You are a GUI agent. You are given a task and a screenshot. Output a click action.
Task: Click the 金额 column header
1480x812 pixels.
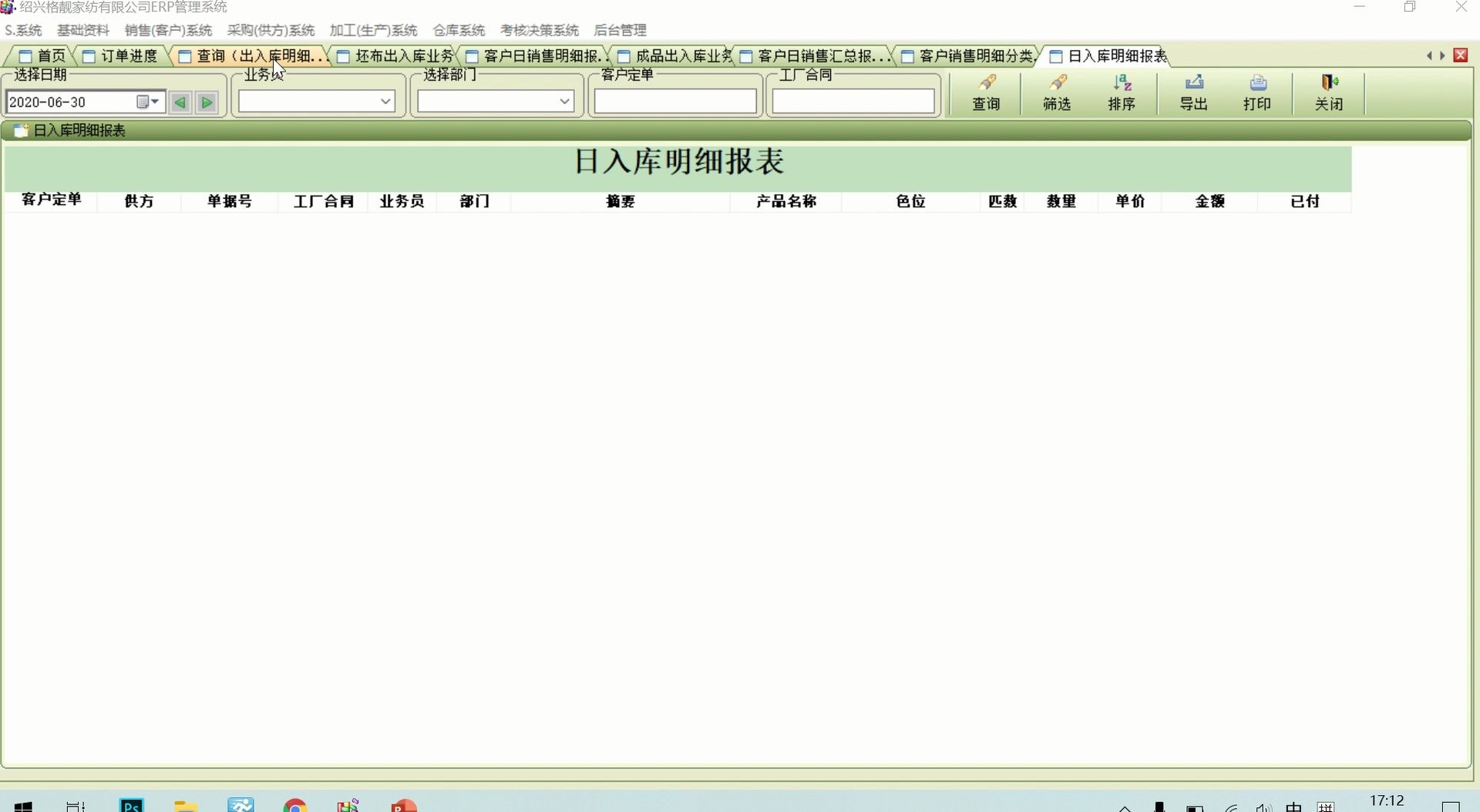[x=1210, y=201]
